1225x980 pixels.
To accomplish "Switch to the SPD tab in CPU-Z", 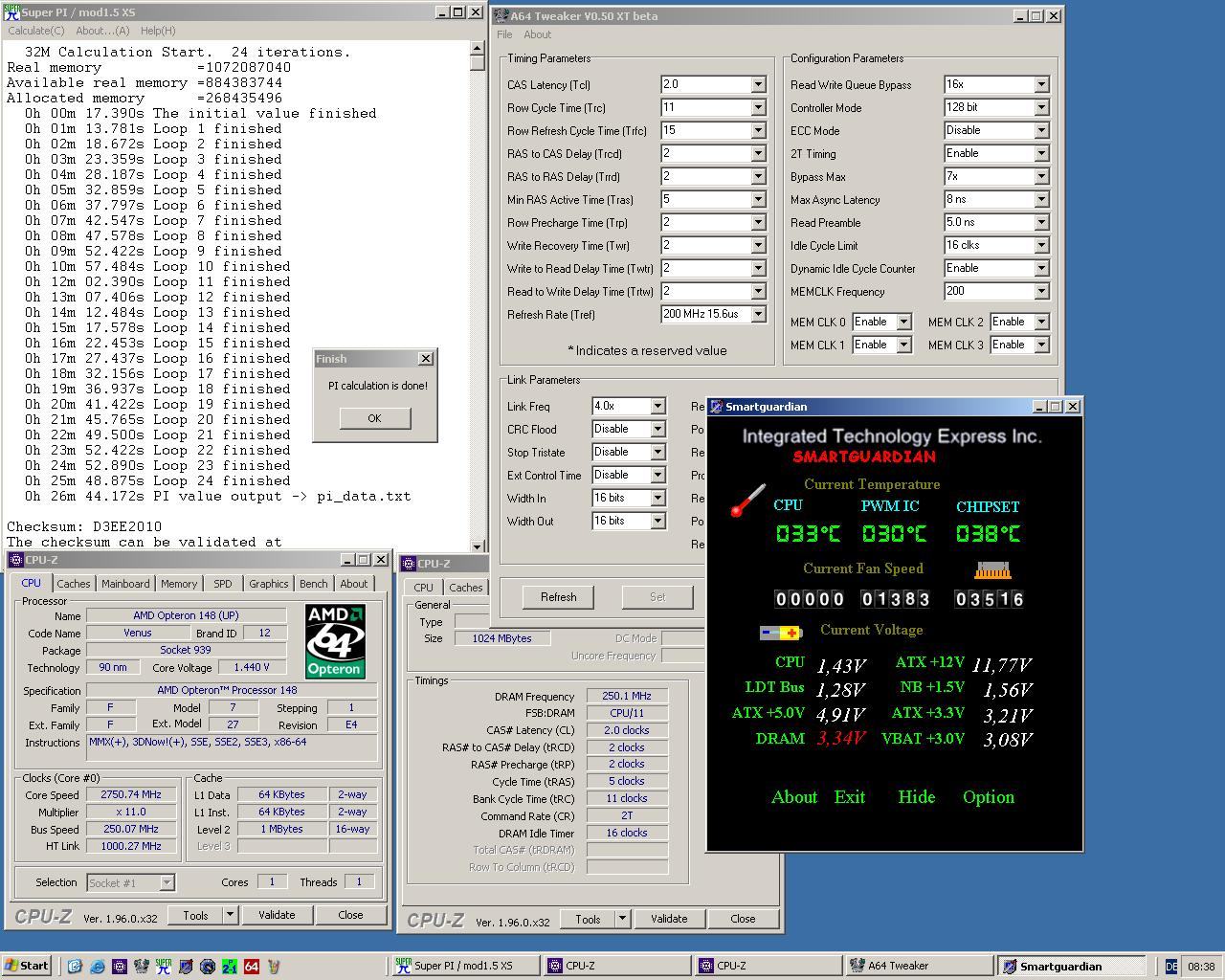I will (222, 584).
